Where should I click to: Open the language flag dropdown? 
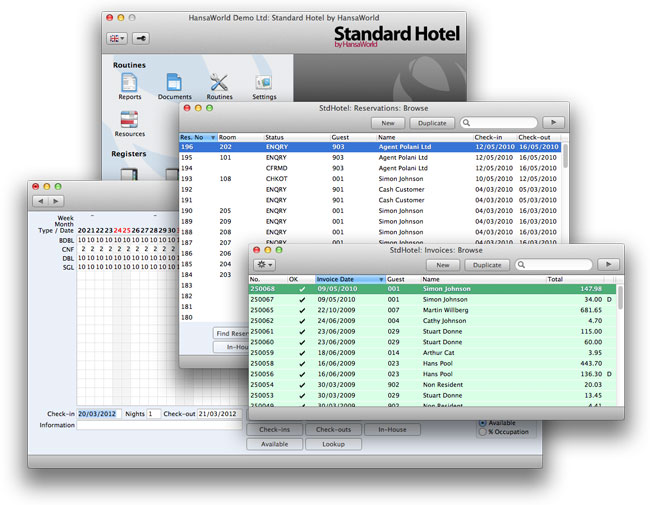click(x=116, y=39)
